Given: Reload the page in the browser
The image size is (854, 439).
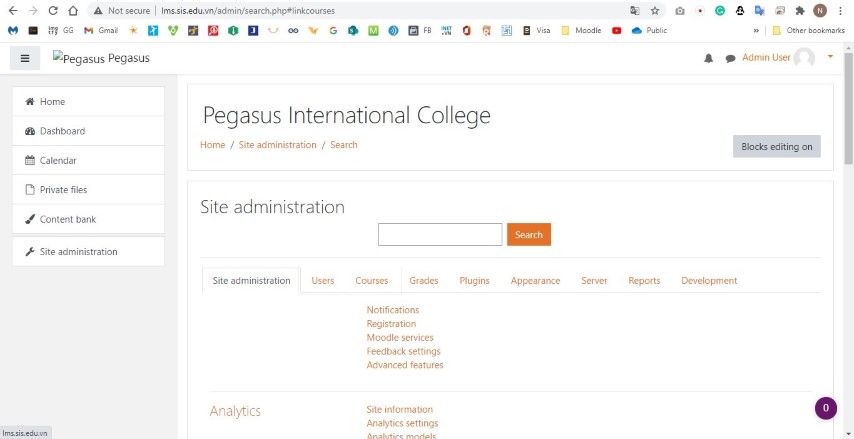Looking at the screenshot, I should coord(53,11).
